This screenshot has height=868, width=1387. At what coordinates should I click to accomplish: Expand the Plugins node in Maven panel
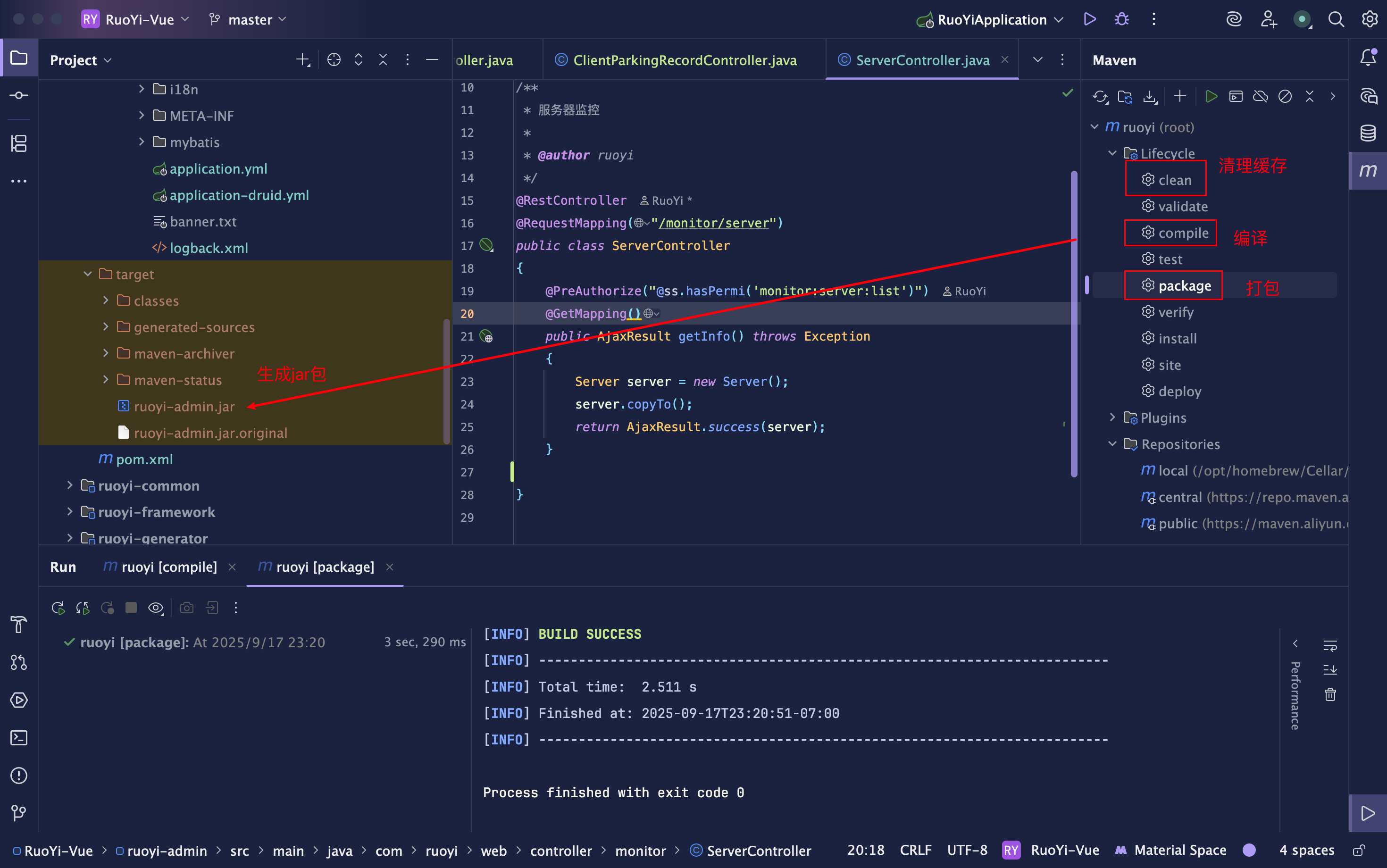(1112, 417)
